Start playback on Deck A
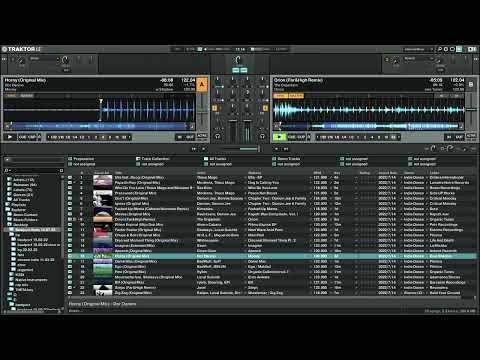The height and width of the screenshot is (360, 480). click(10, 137)
